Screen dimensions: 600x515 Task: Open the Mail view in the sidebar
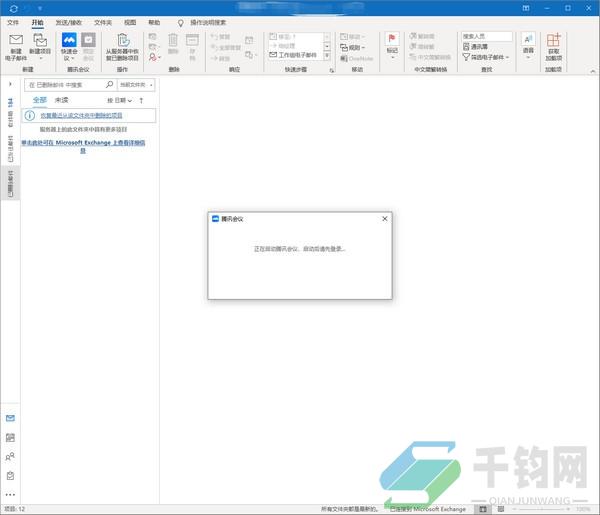pyautogui.click(x=10, y=418)
